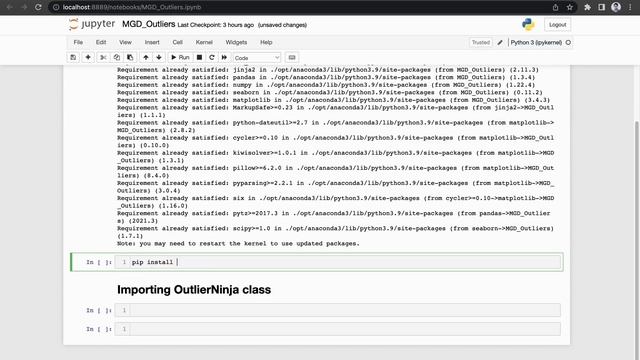Open the Kernel menu
Screen dimensions: 640x360
[x=204, y=42]
